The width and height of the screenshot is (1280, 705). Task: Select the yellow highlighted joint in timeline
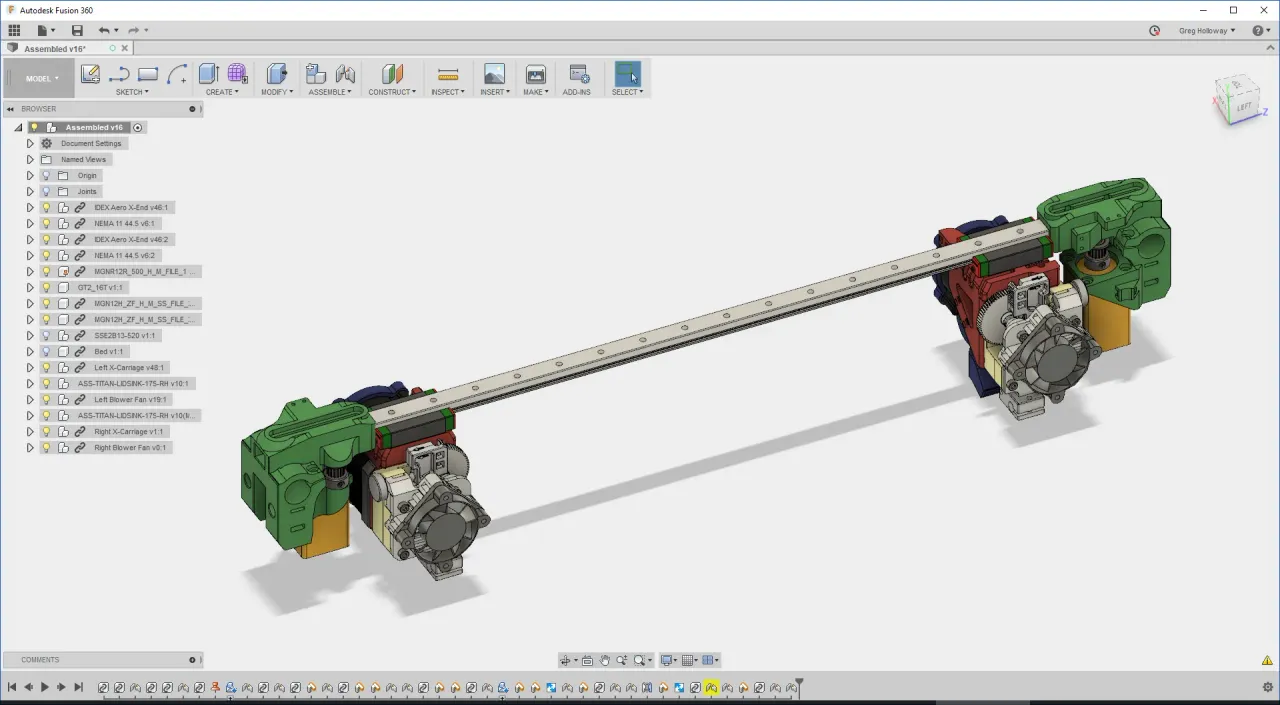[711, 687]
